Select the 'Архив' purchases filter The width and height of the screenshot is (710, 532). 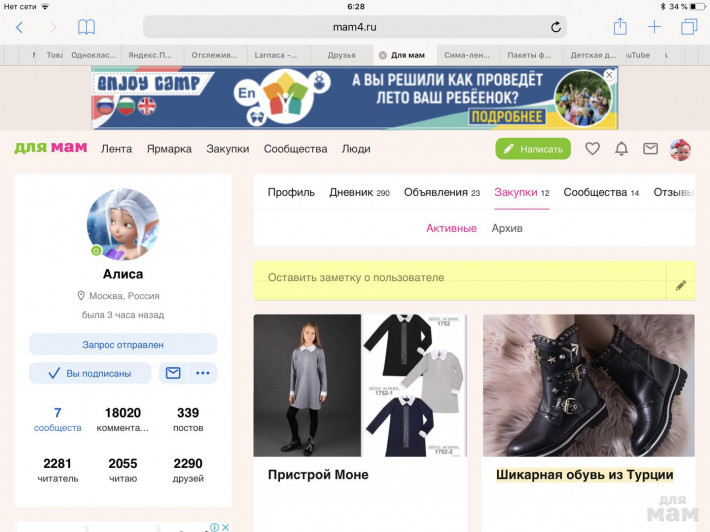[x=507, y=228]
